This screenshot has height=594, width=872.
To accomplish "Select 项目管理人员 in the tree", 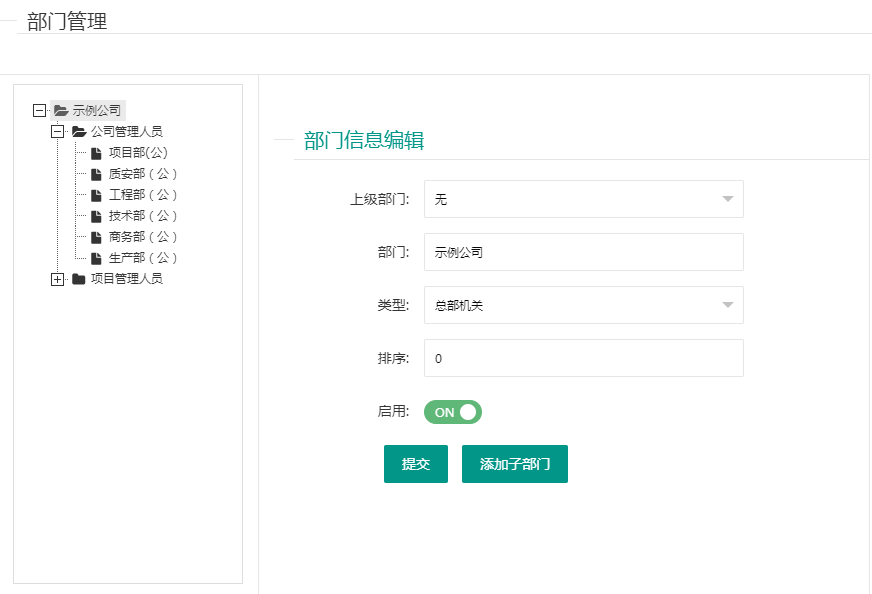I will [127, 279].
